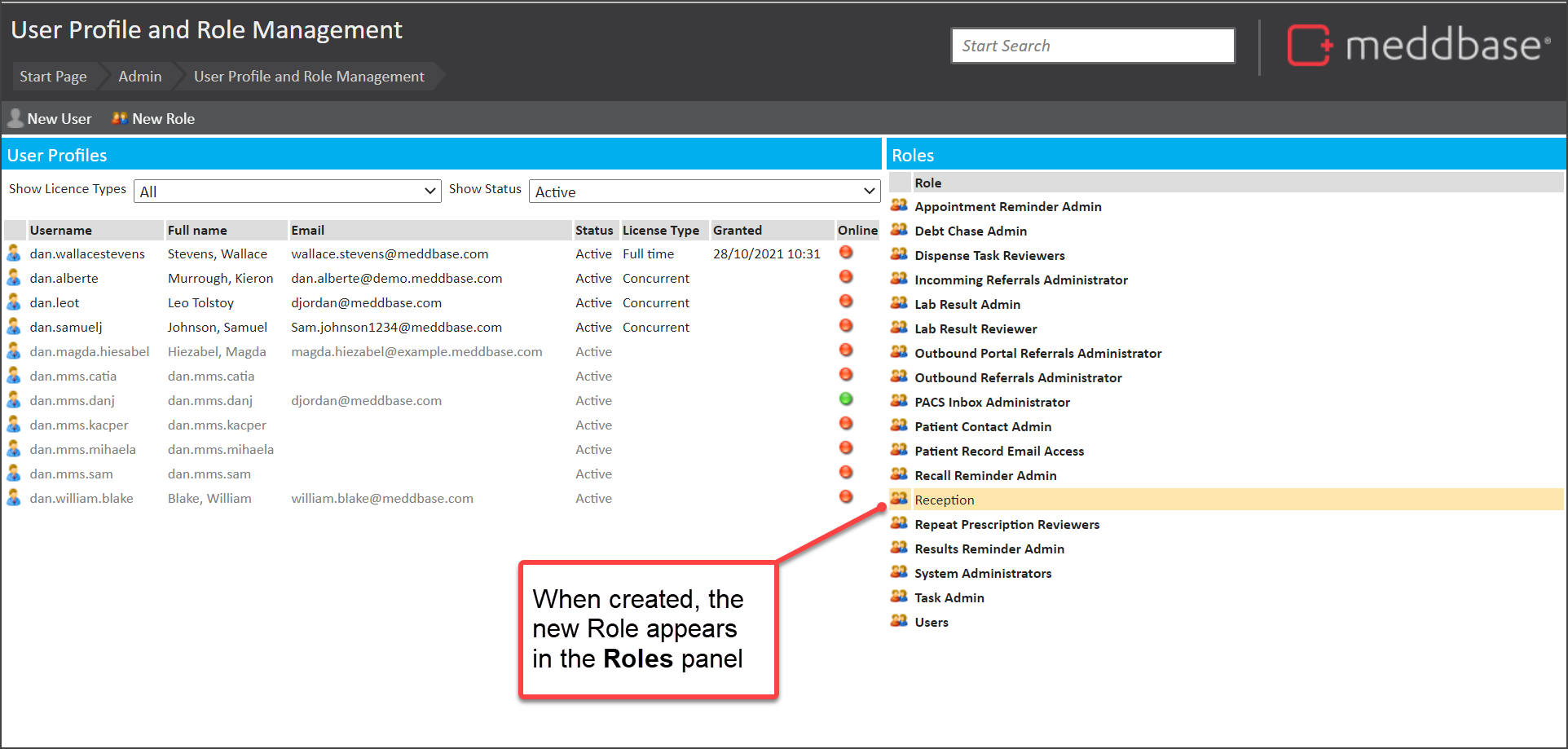The image size is (1568, 749).
Task: Open the Show Status dropdown
Action: [704, 192]
